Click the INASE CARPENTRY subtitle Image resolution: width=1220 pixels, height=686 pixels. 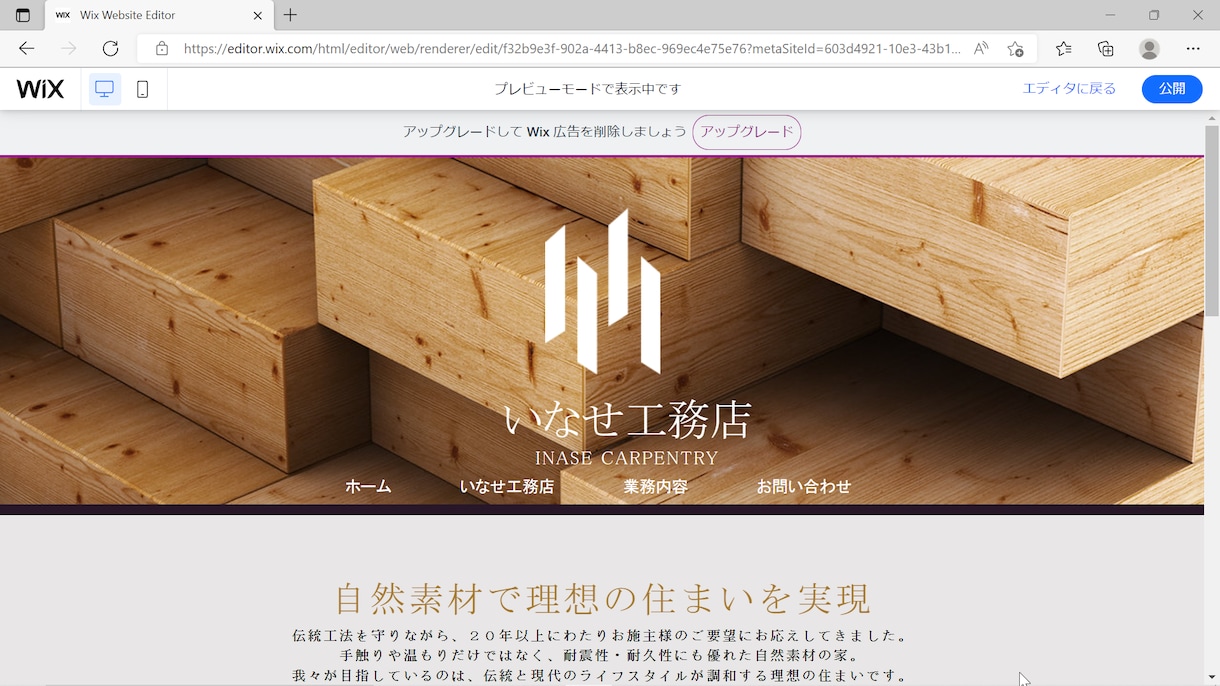(627, 458)
